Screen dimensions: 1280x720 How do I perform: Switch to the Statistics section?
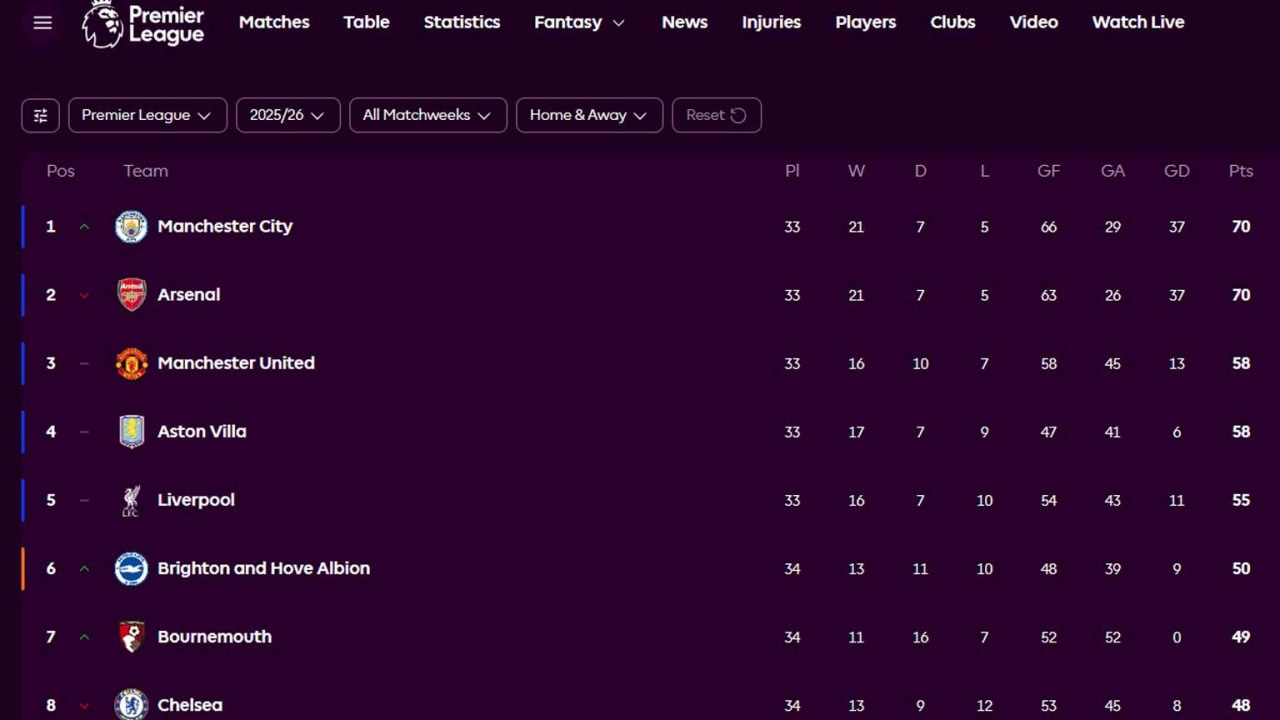[x=461, y=22]
